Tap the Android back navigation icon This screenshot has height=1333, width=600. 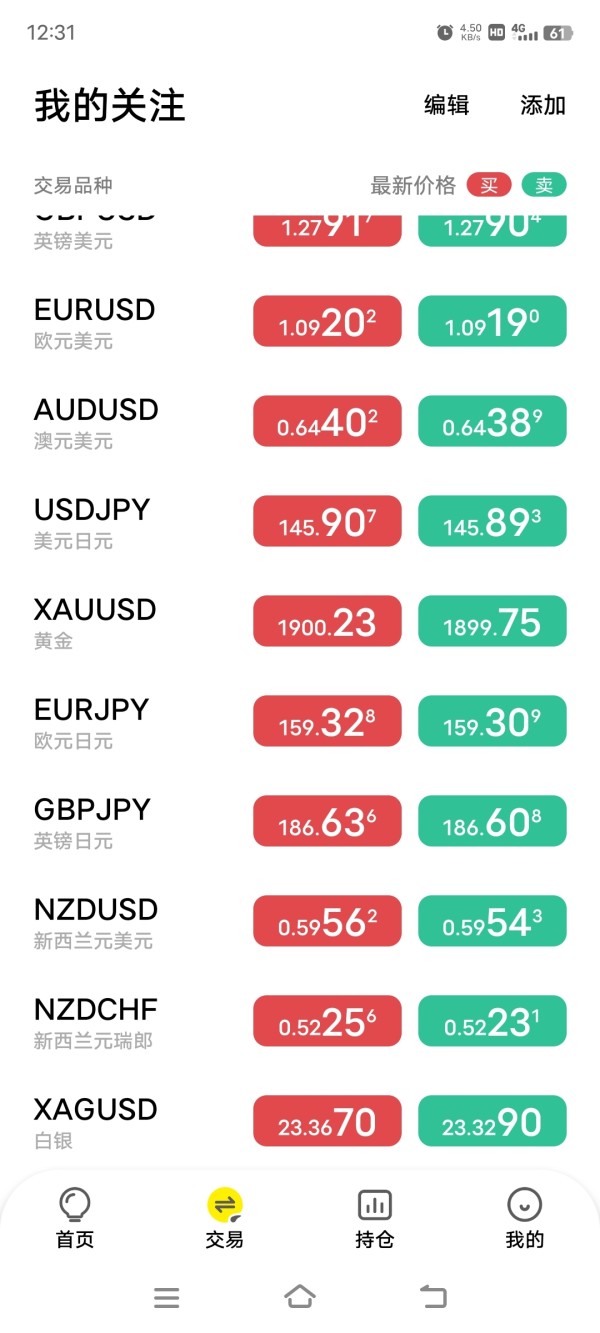pyautogui.click(x=433, y=1297)
